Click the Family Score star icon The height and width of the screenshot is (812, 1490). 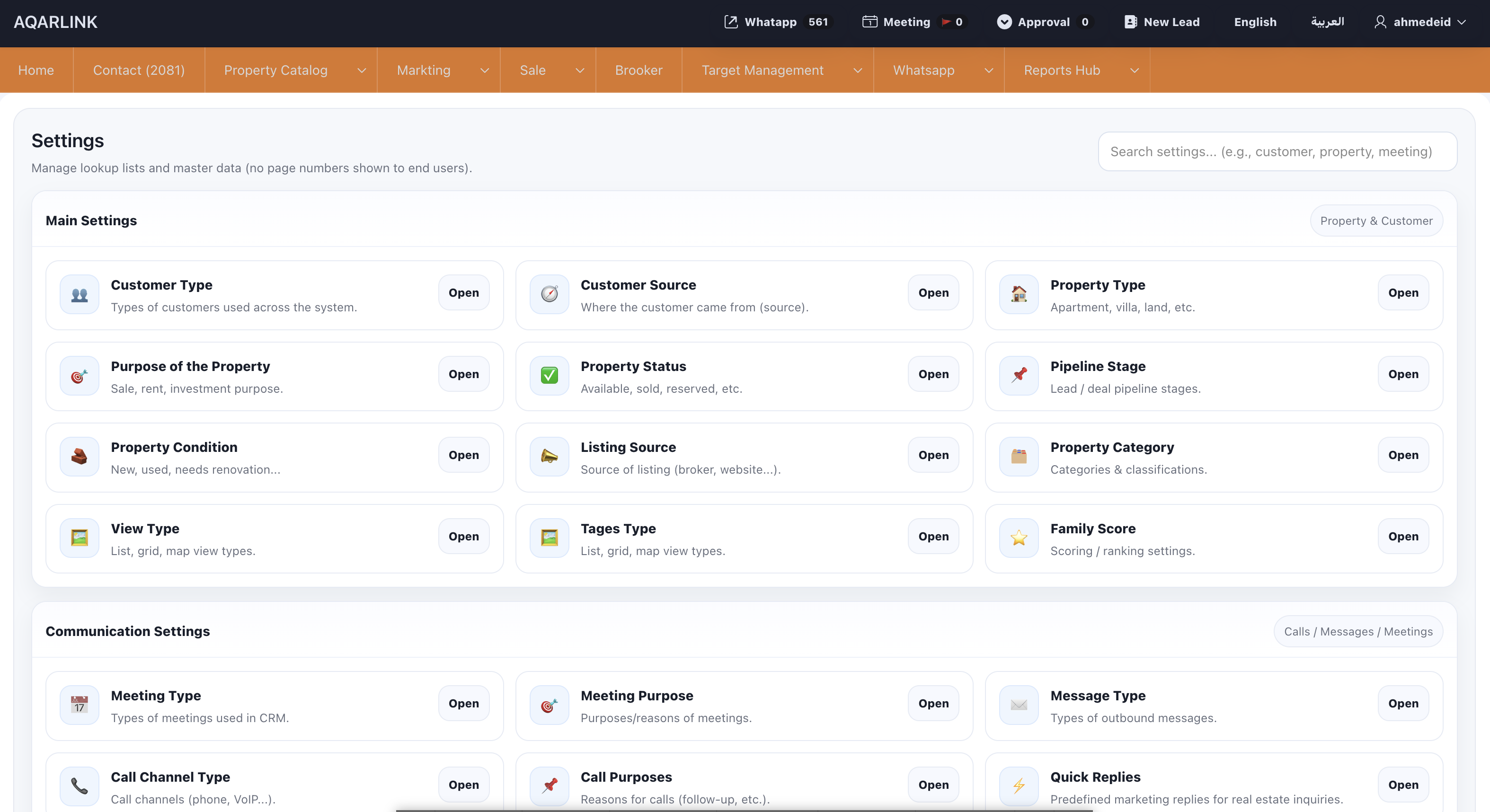click(1019, 538)
